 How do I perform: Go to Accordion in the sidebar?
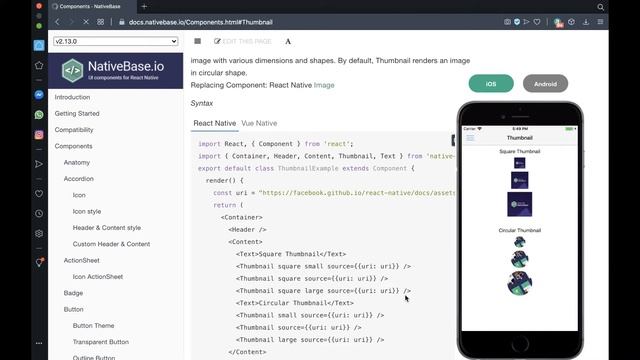[79, 179]
